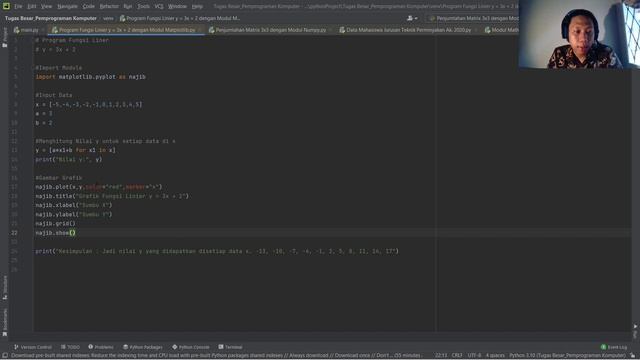Open the Project tool window sidebar button
This screenshot has width=640, height=360.
(5, 37)
